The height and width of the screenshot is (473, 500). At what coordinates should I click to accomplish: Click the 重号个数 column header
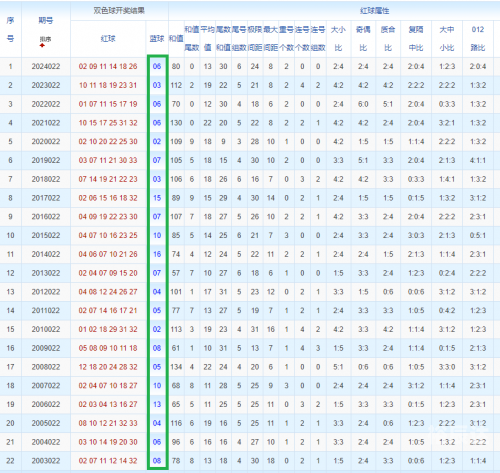coord(286,39)
